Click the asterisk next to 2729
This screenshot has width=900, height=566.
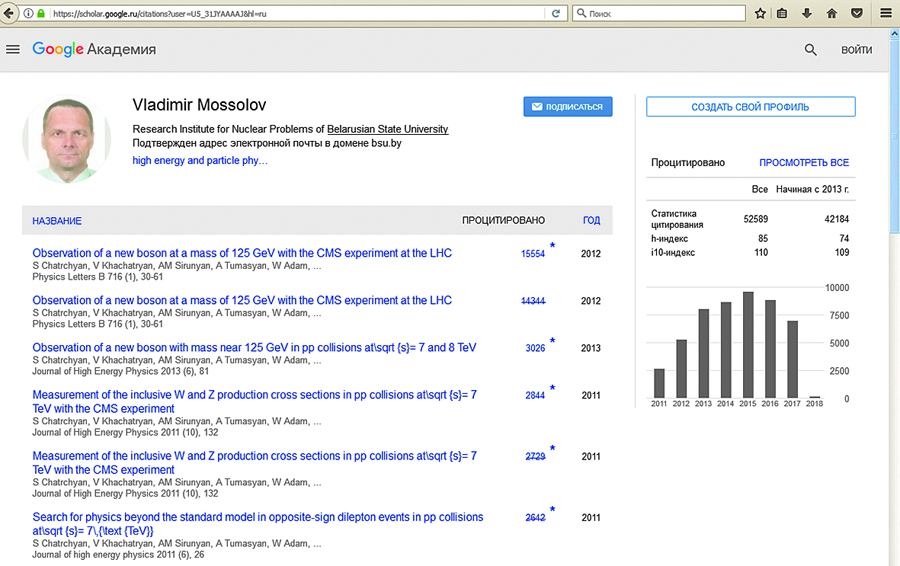(552, 448)
